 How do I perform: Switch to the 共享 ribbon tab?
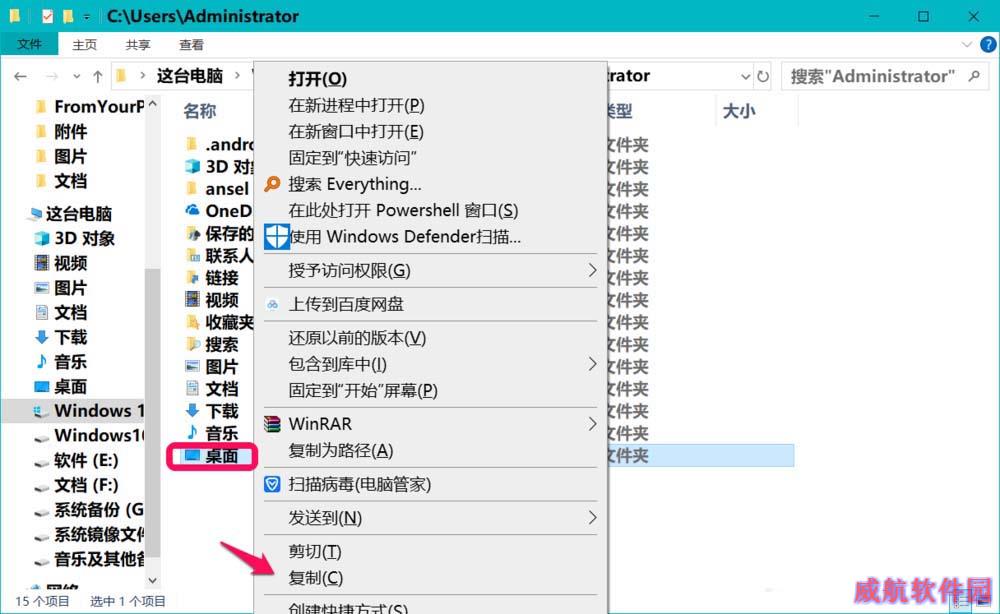click(138, 45)
